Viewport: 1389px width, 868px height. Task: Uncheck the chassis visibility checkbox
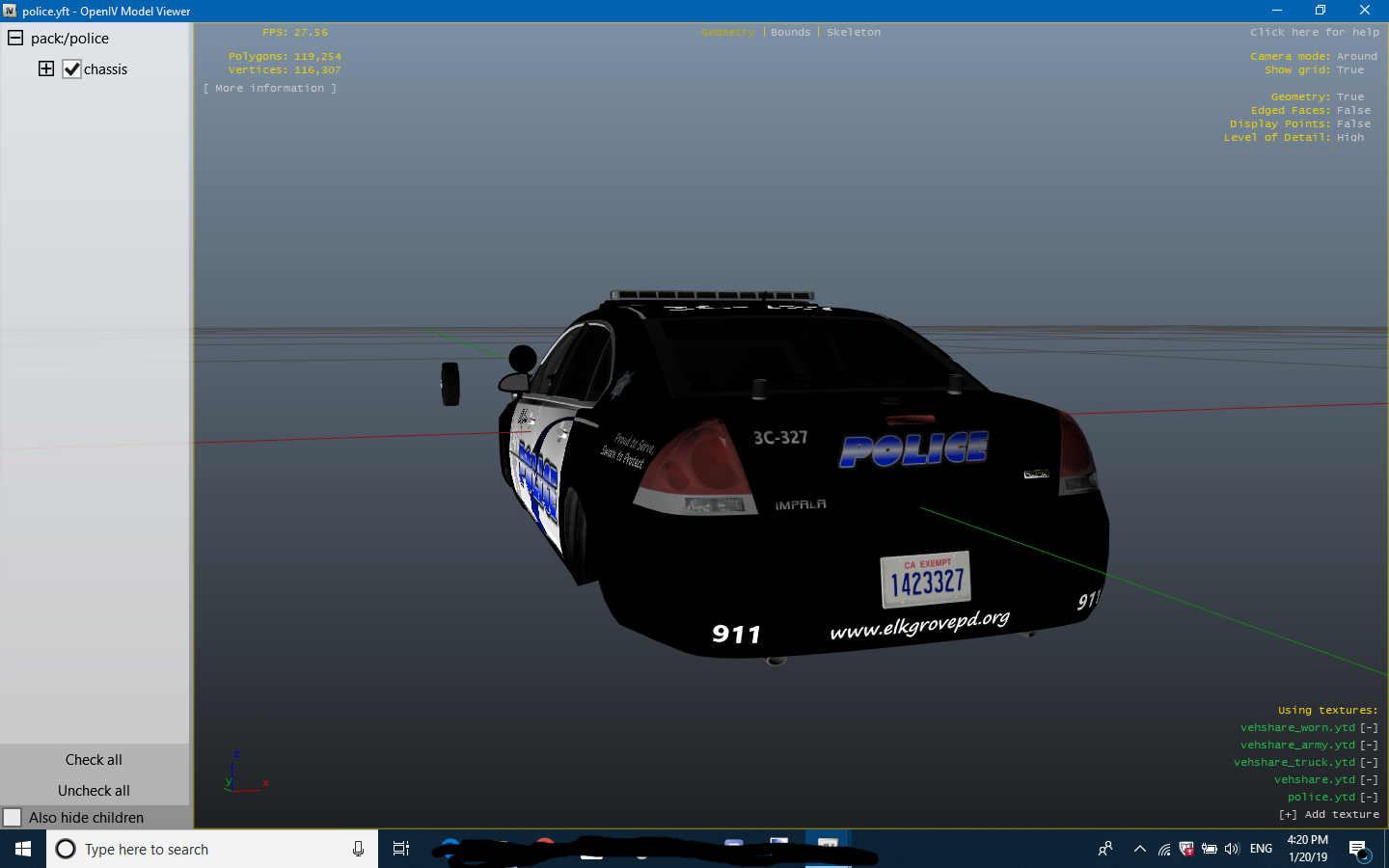[71, 69]
